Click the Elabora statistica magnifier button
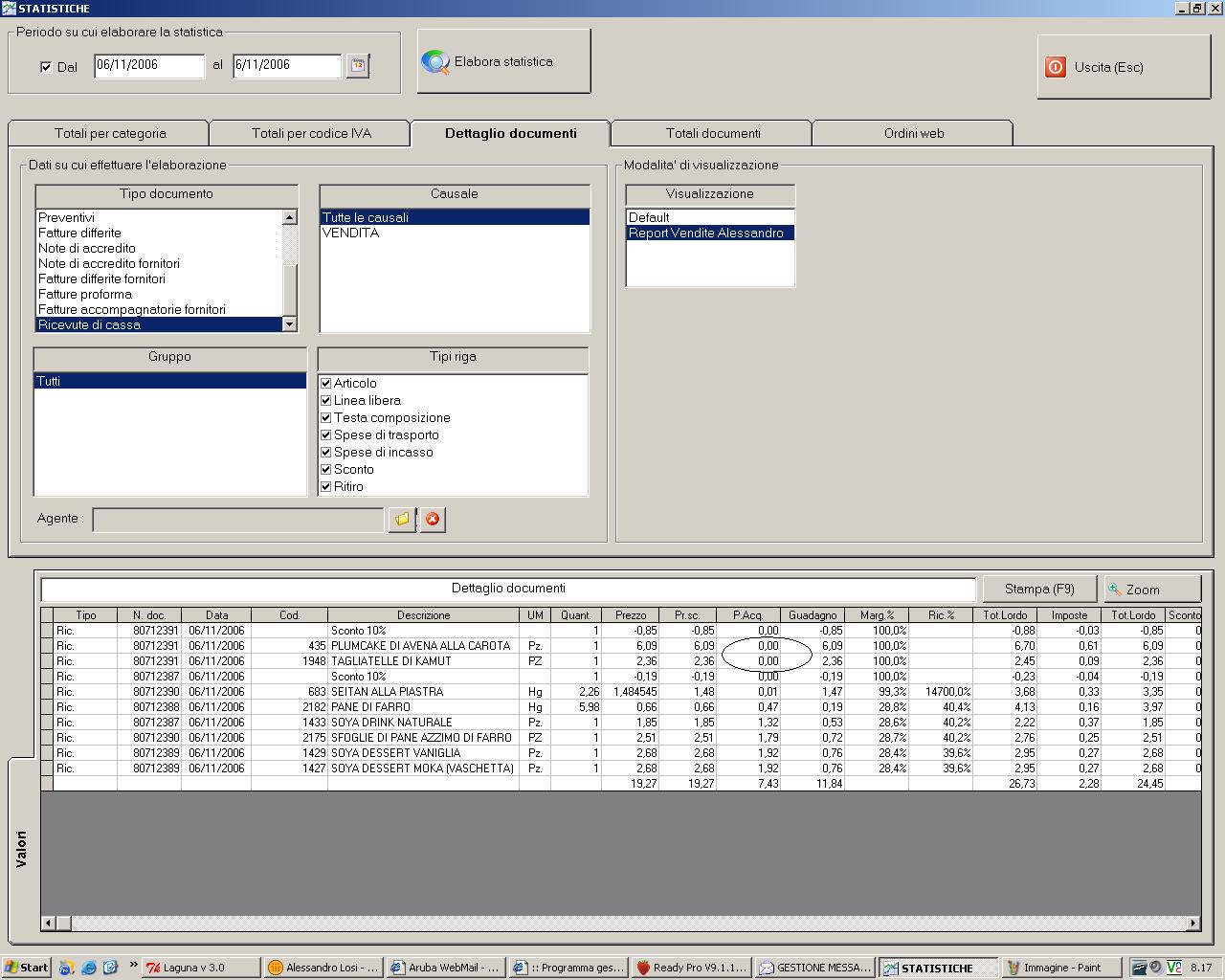 point(503,62)
